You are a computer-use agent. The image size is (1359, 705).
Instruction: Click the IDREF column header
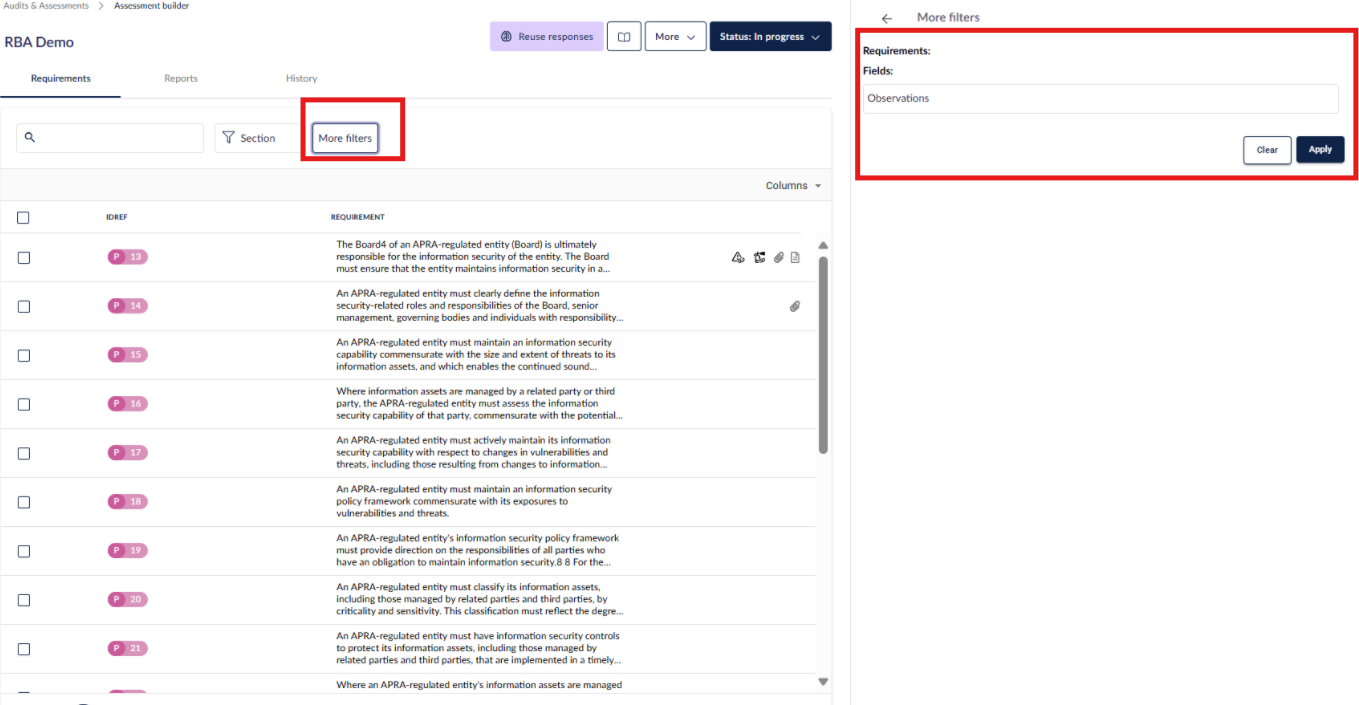tap(117, 217)
